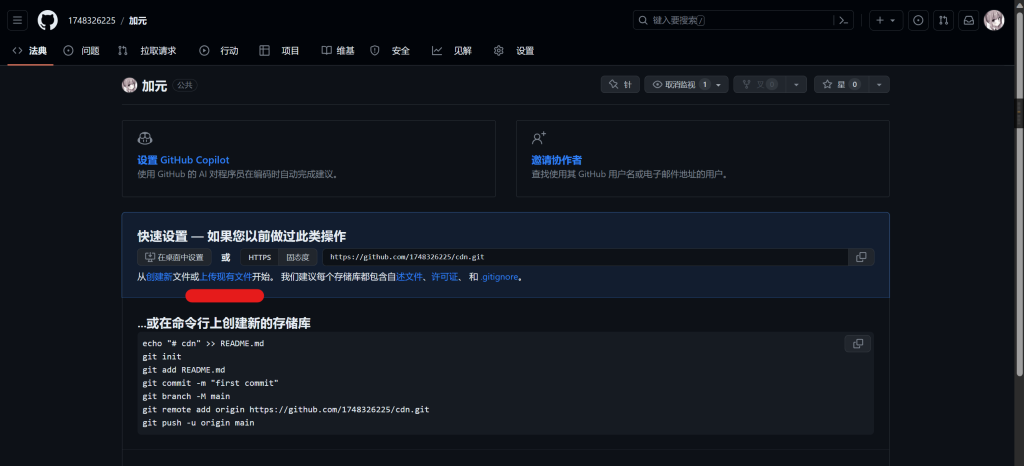Viewport: 1024px width, 466px height.
Task: Click the 加元 repository breadcrumb
Action: [138, 21]
